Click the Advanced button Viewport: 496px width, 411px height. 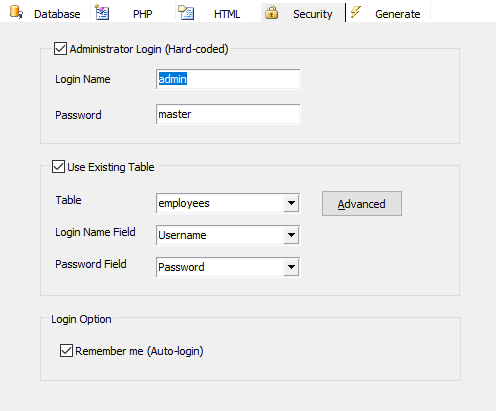(x=362, y=203)
